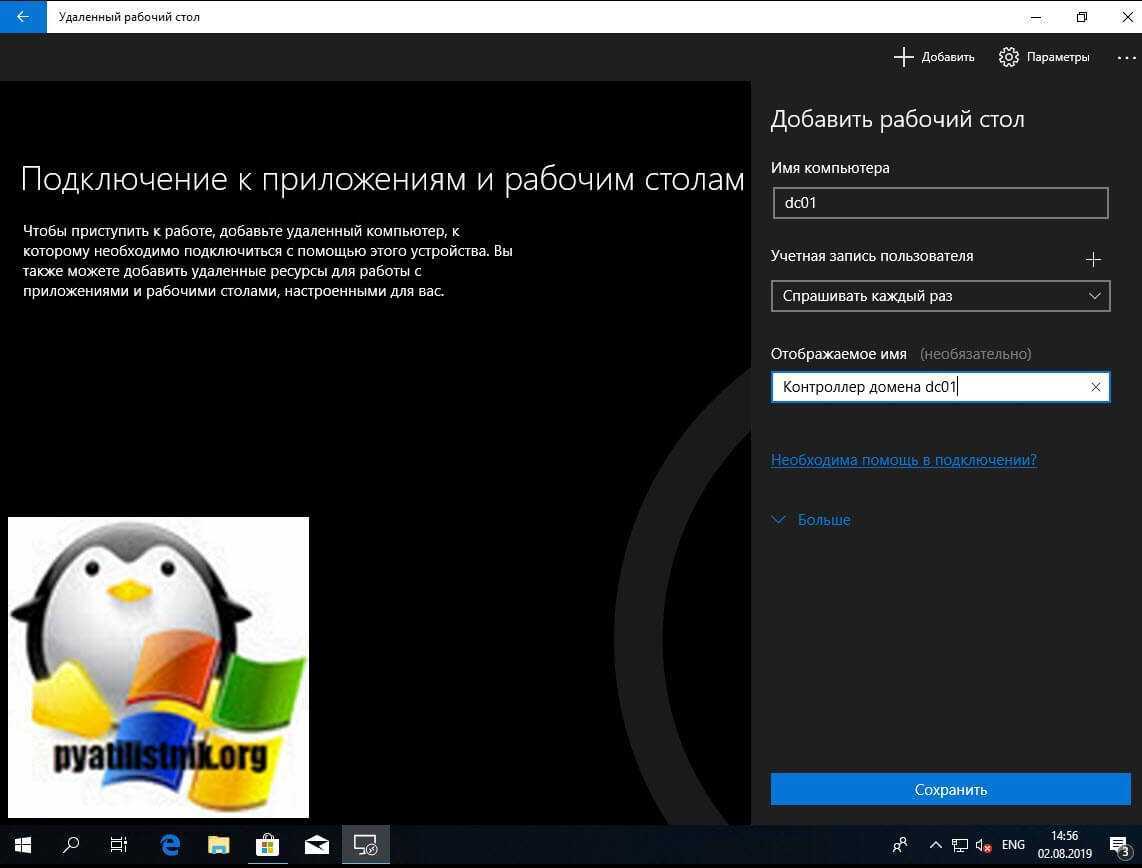Open the Спрашивать каждый раз dropdown
1142x868 pixels.
click(x=940, y=297)
